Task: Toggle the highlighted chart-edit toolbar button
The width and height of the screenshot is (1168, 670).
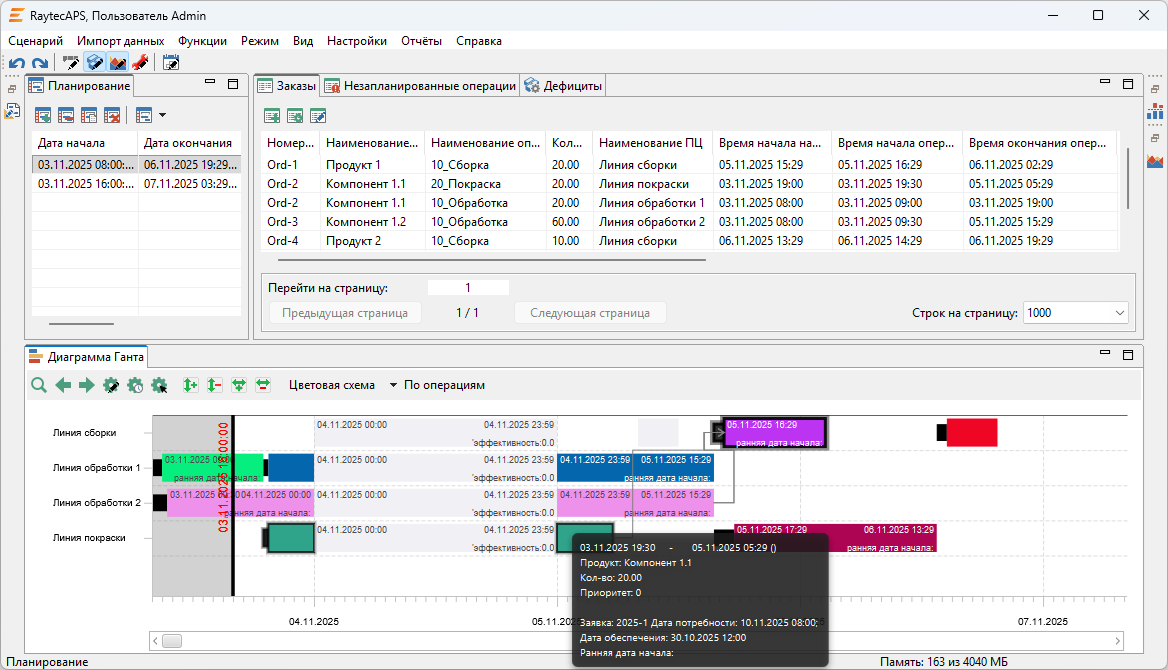Action: 118,63
